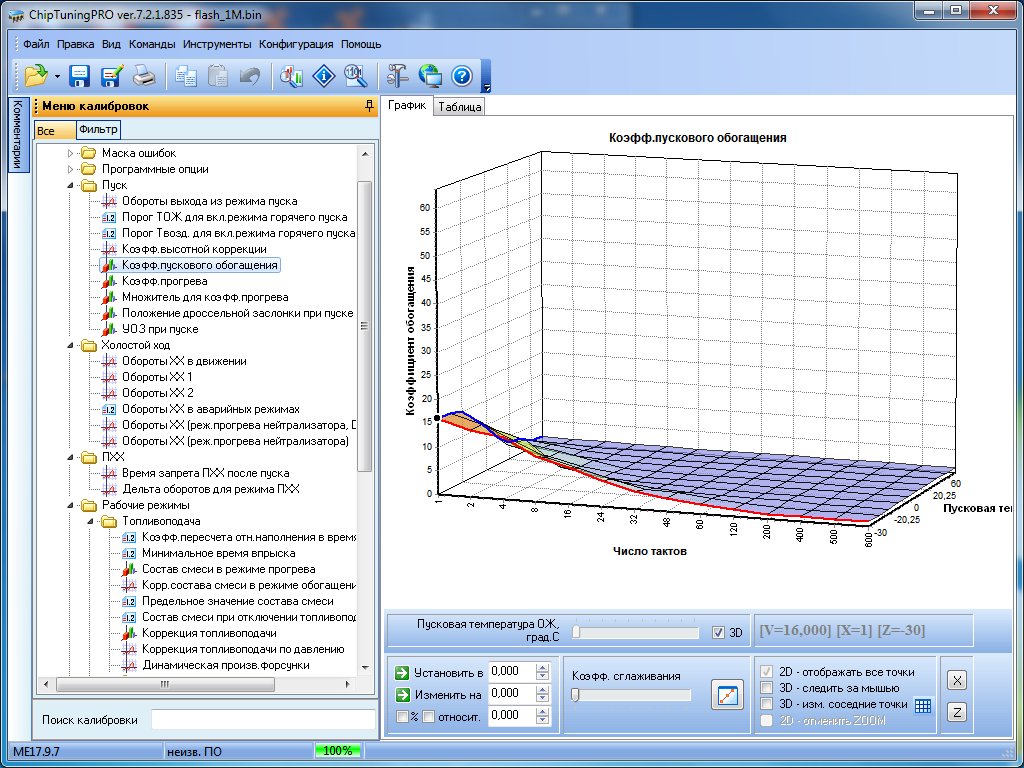Open dropdown arrow beside open file icon

pyautogui.click(x=57, y=76)
